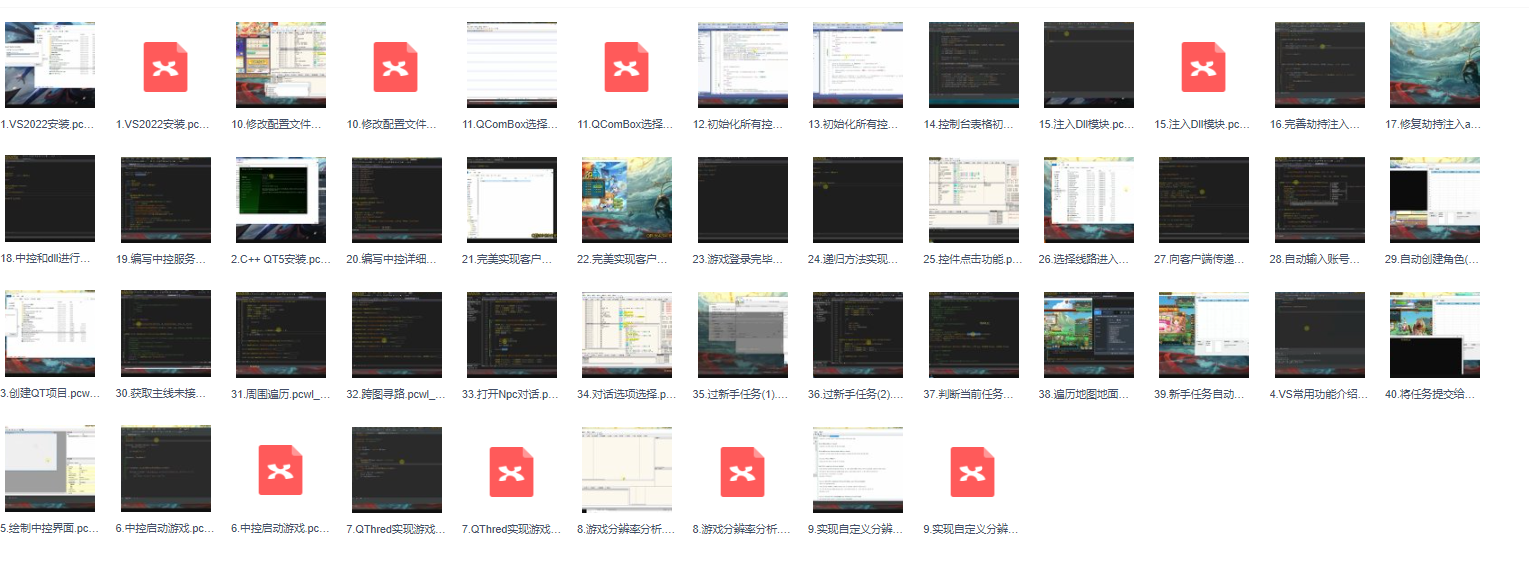1529x573 pixels.
Task: Open thumbnail of 5.绘制中控界面
Action: click(50, 469)
